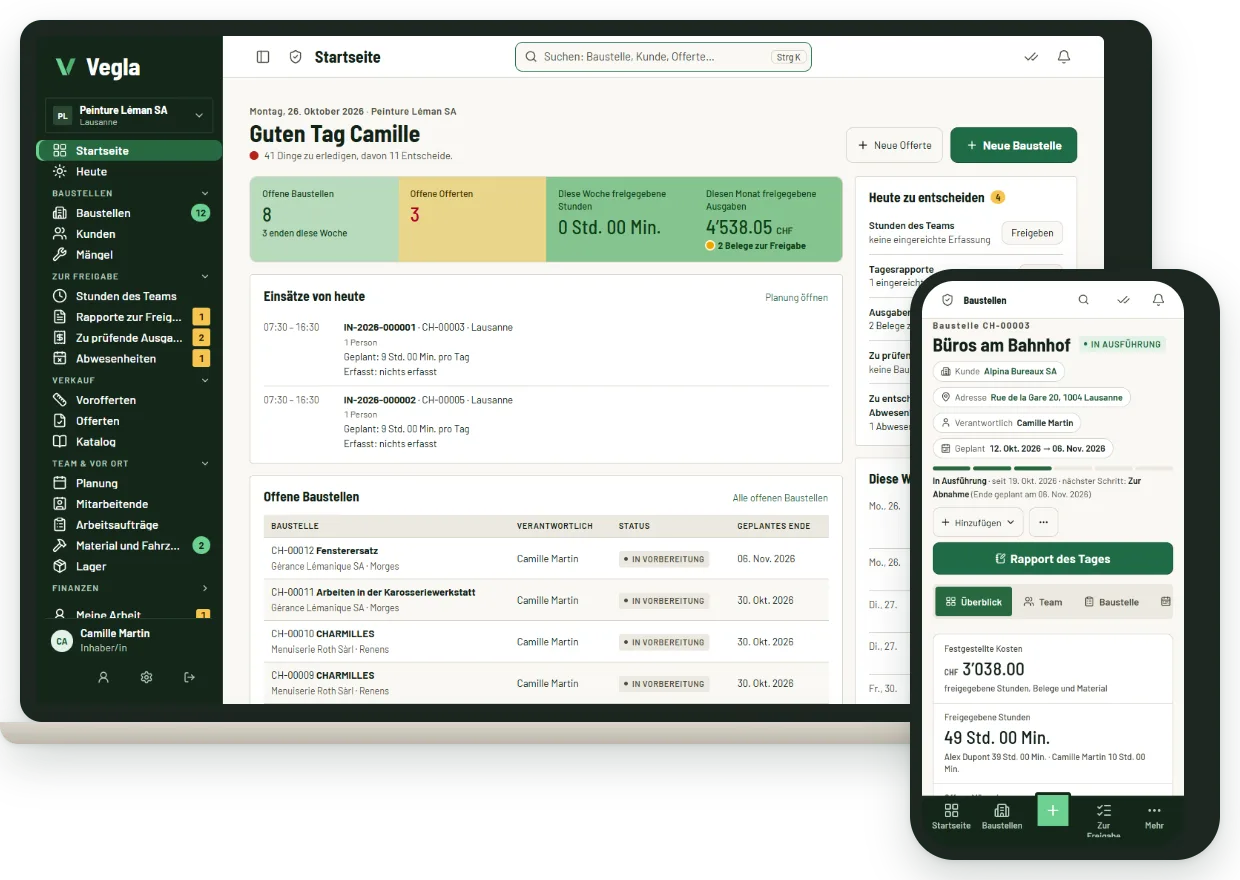Viewport: 1240px width, 880px height.
Task: Open Baustellen in the sidebar
Action: 129,213
